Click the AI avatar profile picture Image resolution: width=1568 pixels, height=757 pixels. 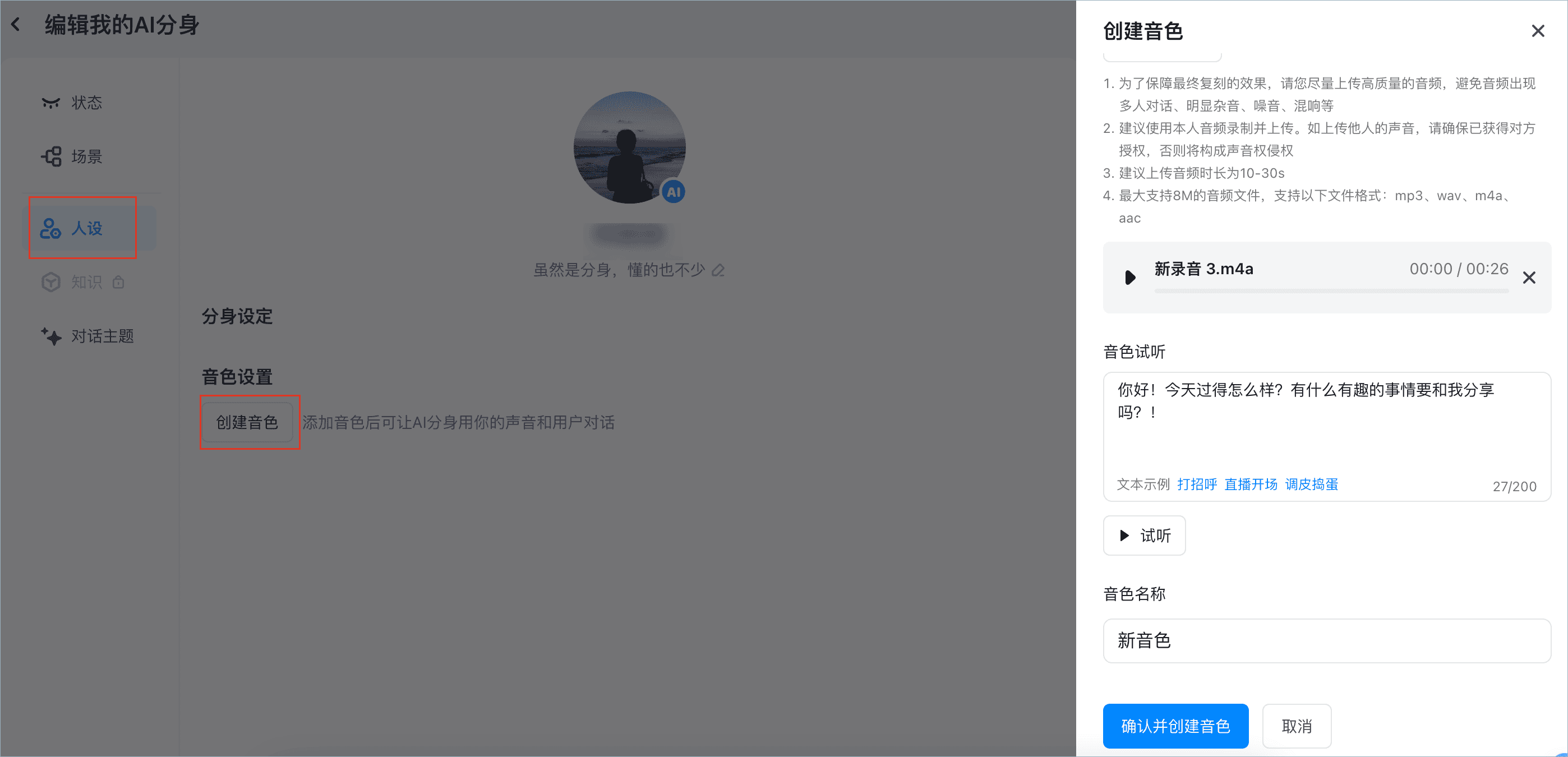(x=629, y=147)
